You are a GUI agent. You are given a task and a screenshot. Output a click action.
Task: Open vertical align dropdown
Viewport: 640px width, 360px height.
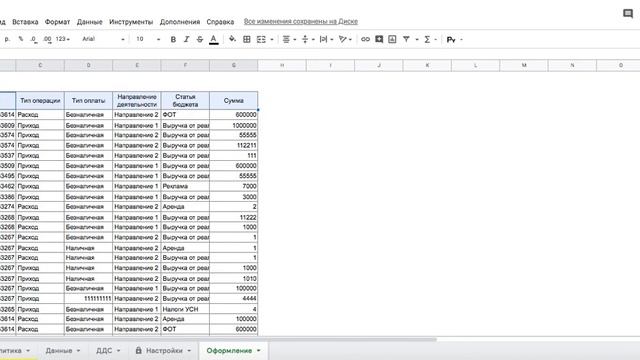pos(308,39)
